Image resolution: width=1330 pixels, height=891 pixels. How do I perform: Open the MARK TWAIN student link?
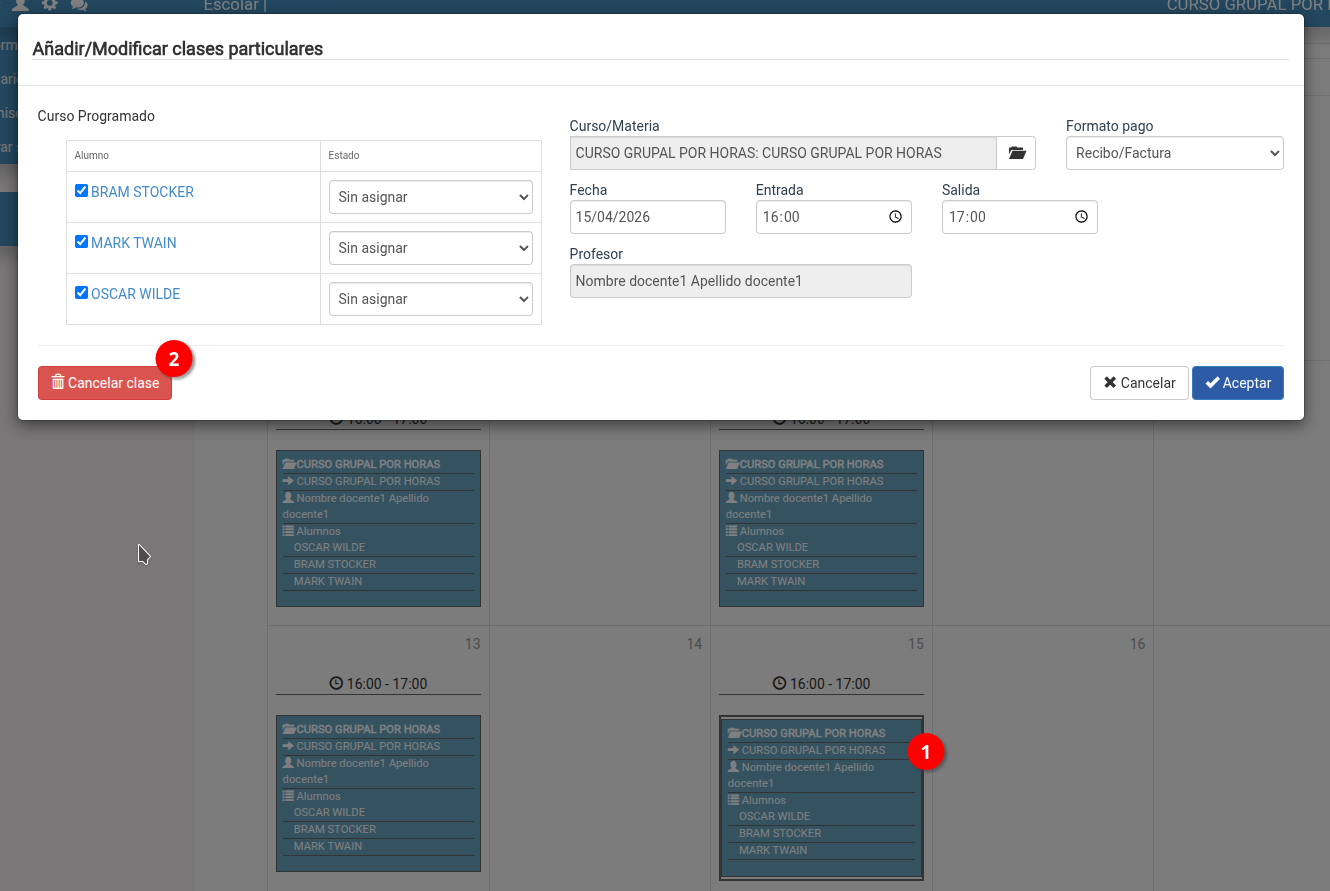(133, 243)
